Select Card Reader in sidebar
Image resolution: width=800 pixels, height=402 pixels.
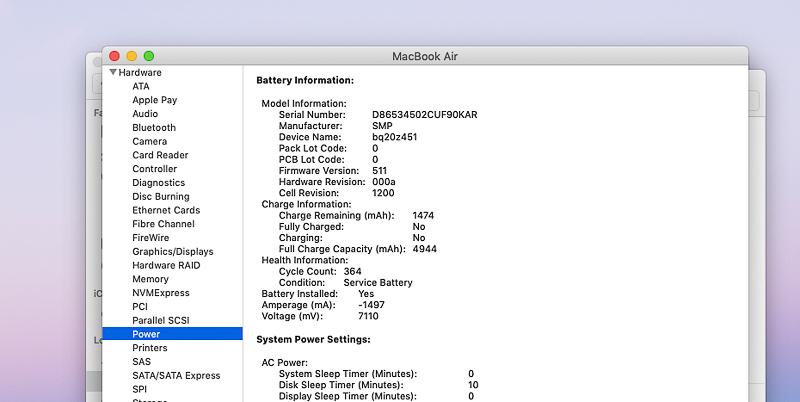click(x=160, y=155)
